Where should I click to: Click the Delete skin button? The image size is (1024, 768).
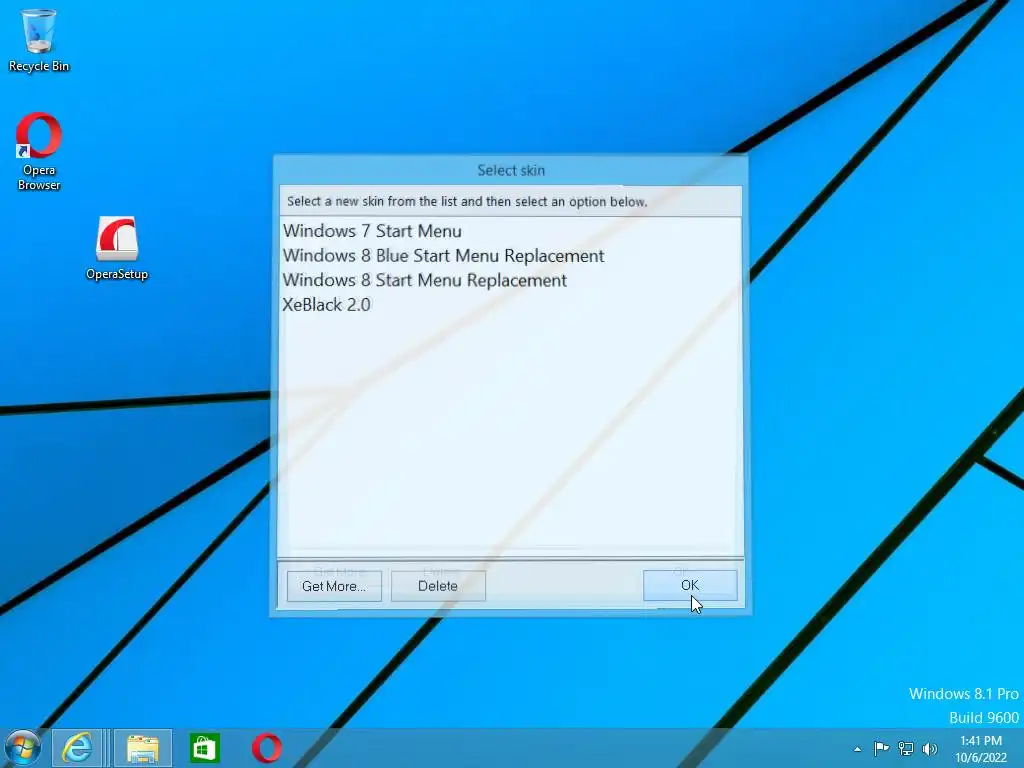click(x=438, y=586)
